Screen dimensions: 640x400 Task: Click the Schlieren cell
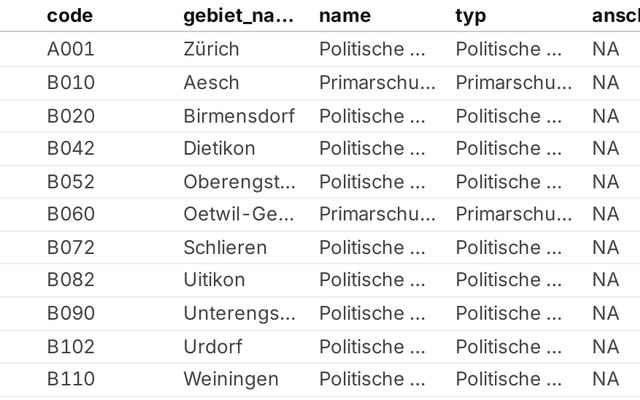tap(225, 247)
